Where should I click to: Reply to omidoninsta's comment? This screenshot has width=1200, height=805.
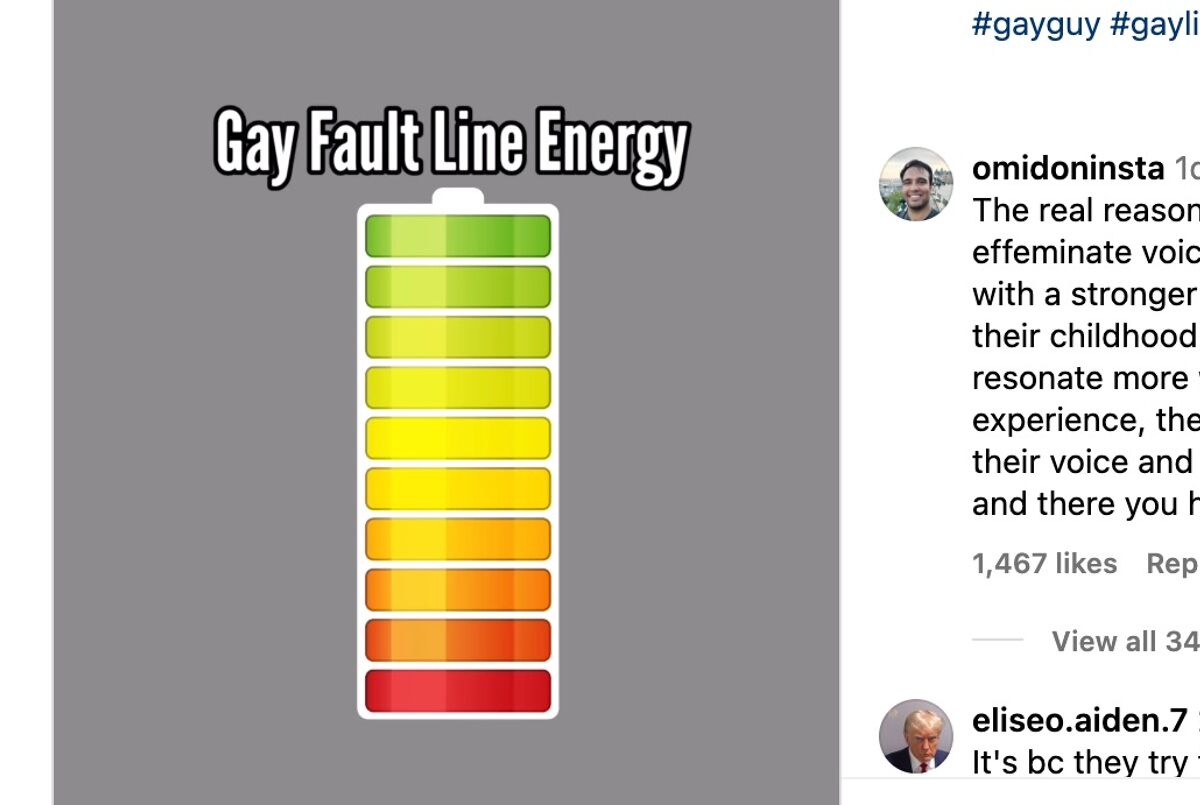point(1172,564)
